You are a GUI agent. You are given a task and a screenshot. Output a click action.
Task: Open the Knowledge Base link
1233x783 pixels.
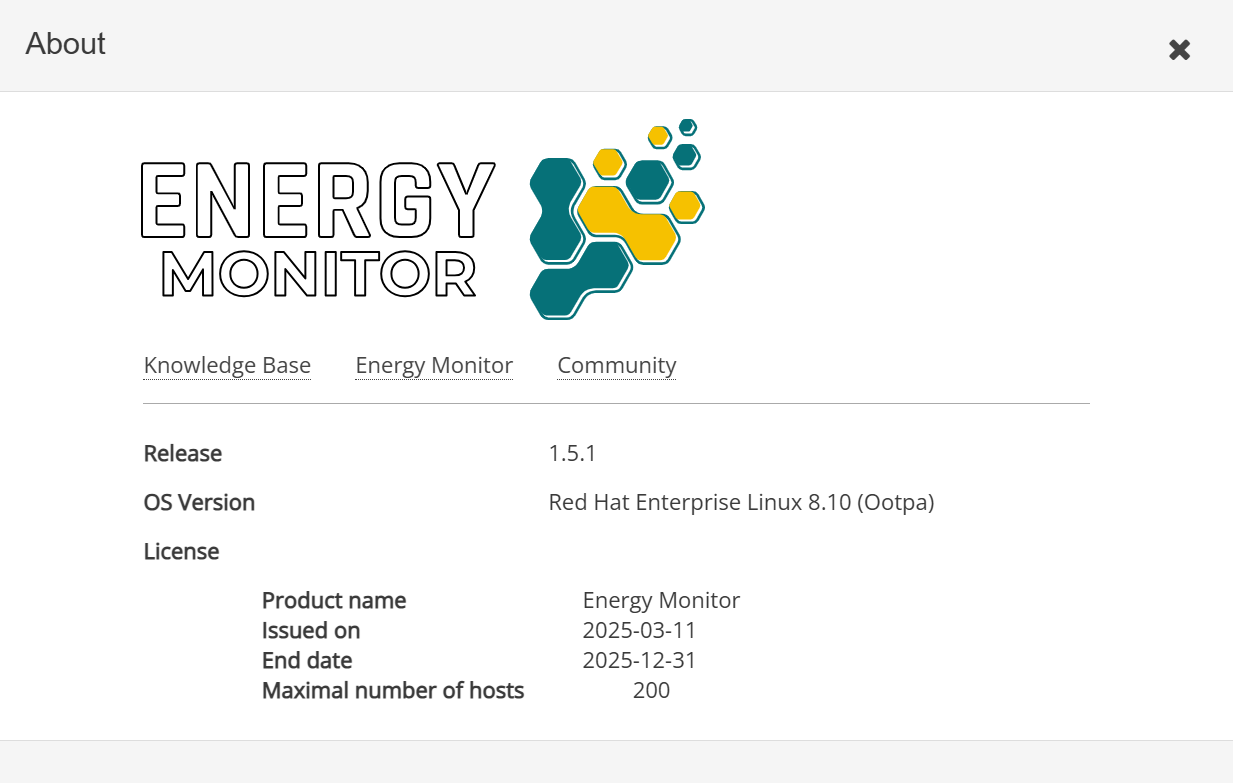[x=227, y=366]
